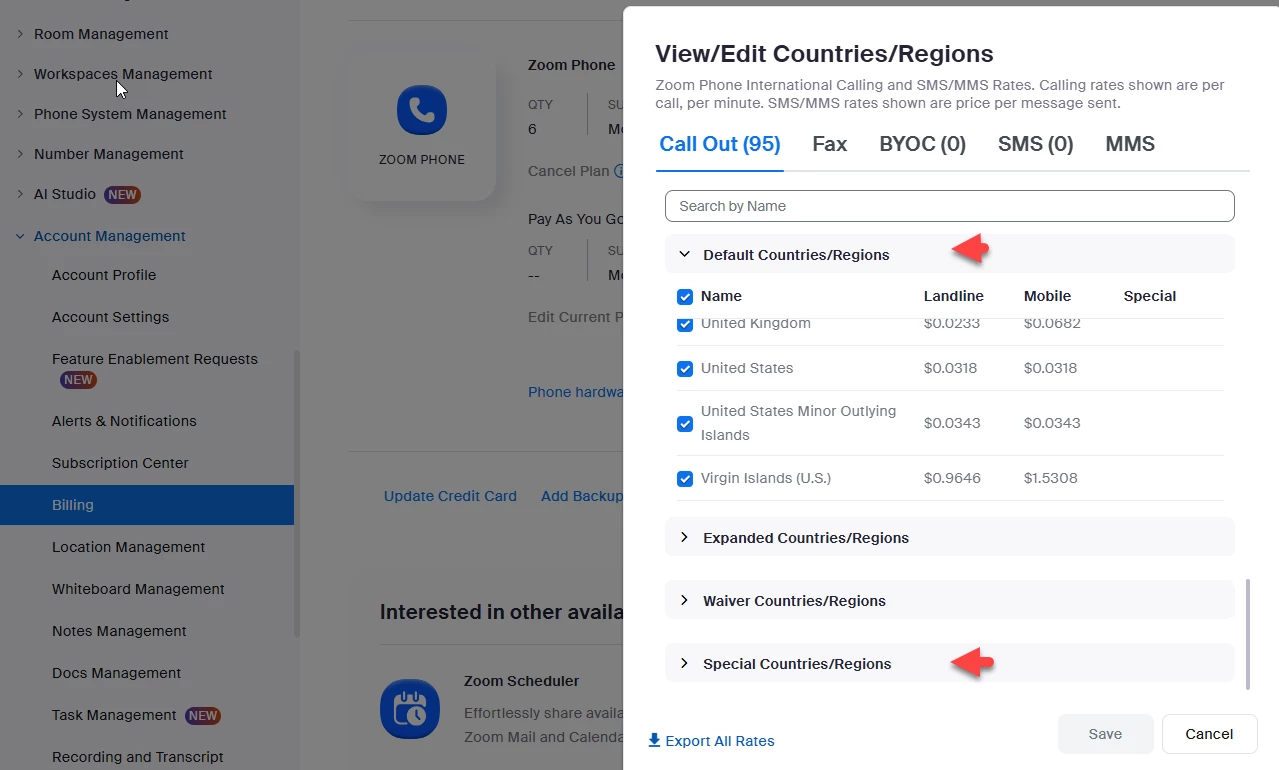Click the Special column header
Image resolution: width=1279 pixels, height=770 pixels.
(x=1149, y=296)
